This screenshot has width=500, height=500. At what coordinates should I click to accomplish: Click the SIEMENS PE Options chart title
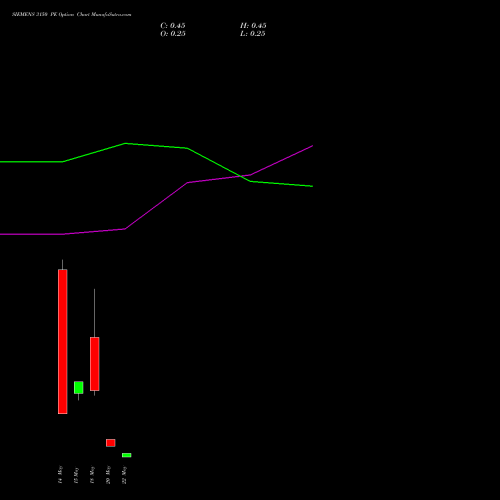point(72,14)
